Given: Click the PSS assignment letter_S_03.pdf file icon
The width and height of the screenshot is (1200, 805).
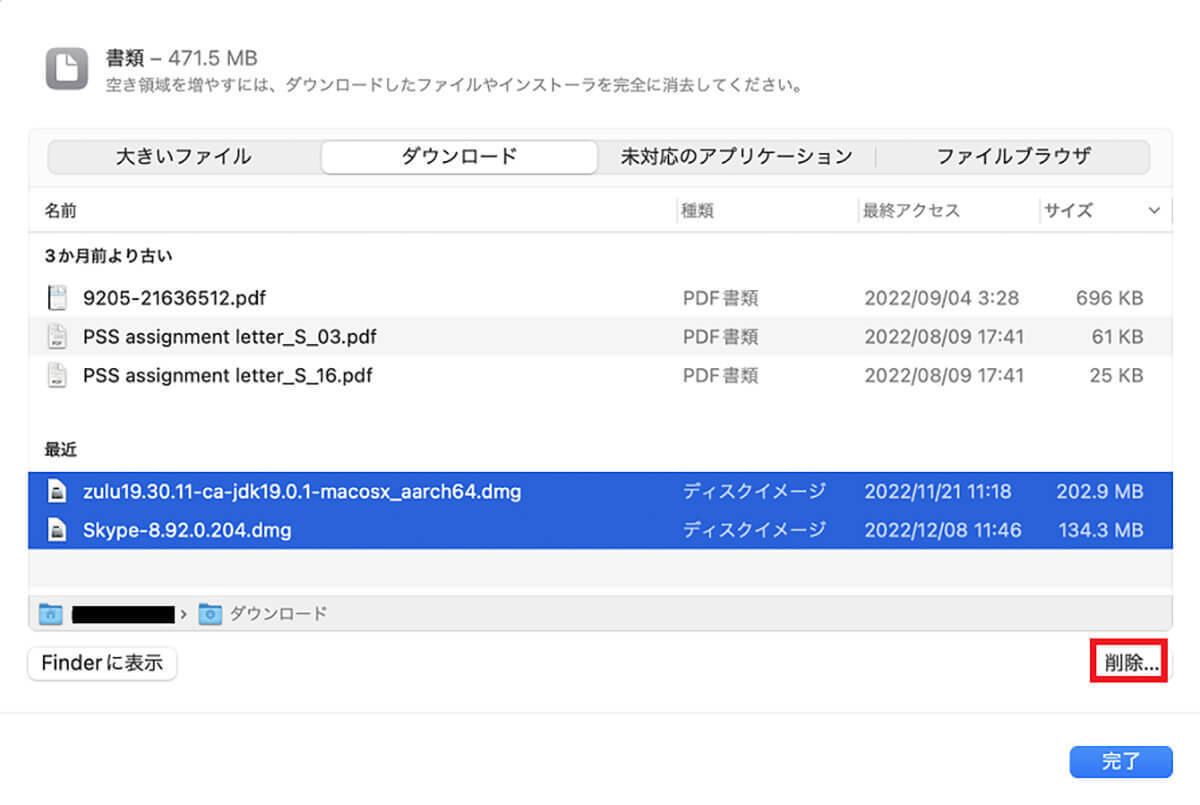Looking at the screenshot, I should tap(59, 337).
